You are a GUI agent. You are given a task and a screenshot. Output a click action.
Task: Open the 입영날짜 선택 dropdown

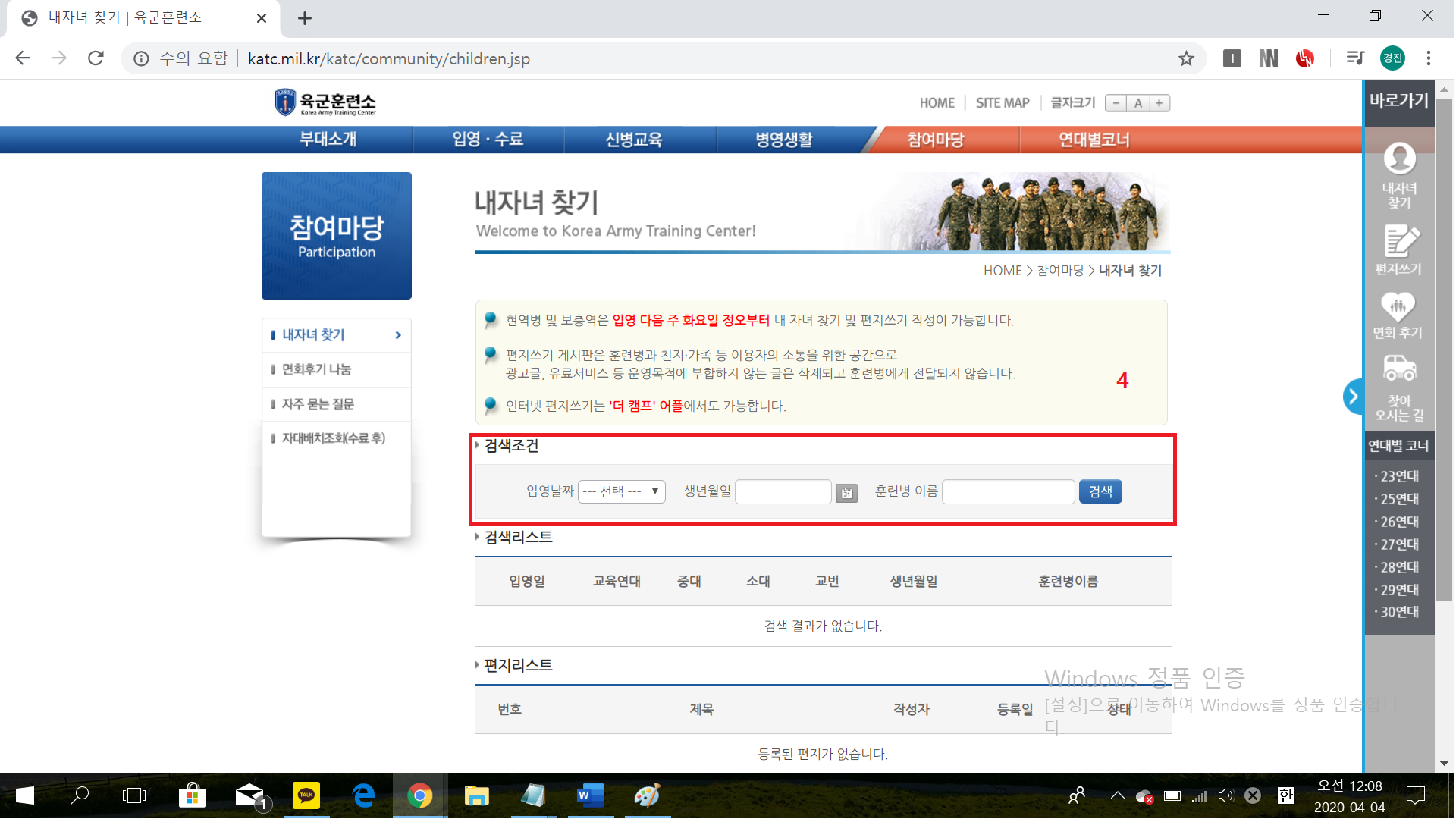(x=621, y=491)
